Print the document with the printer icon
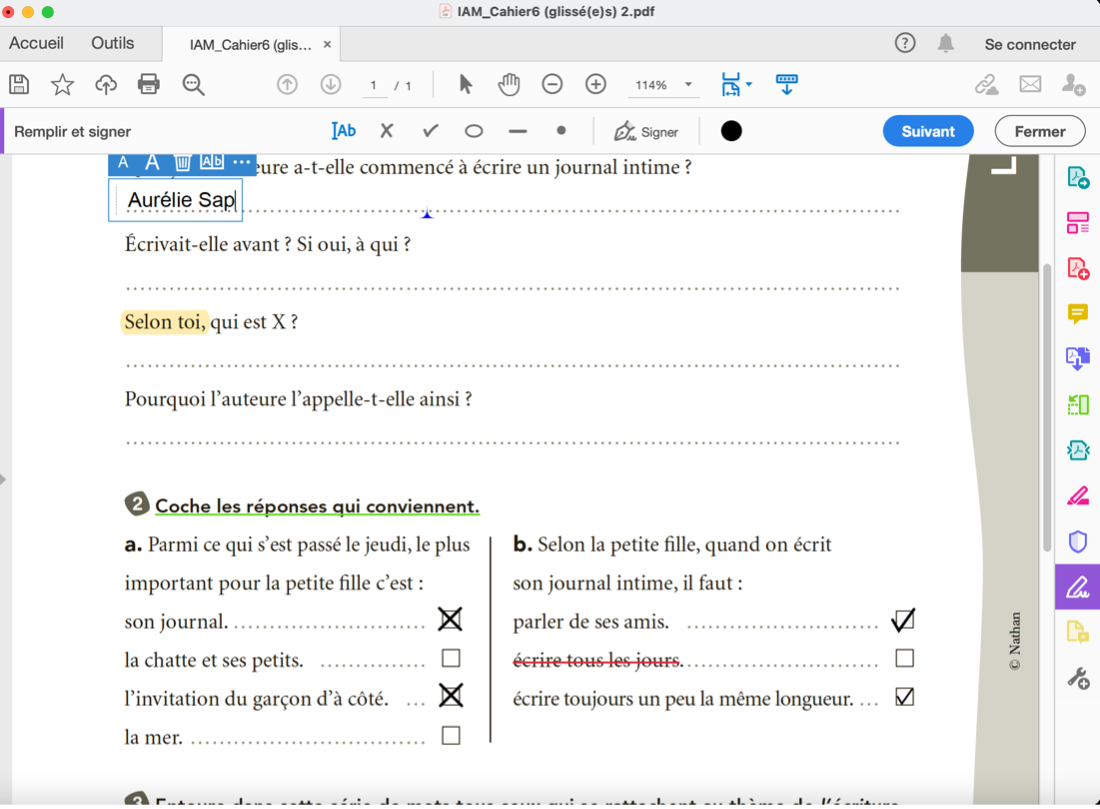The width and height of the screenshot is (1100, 809). tap(149, 85)
